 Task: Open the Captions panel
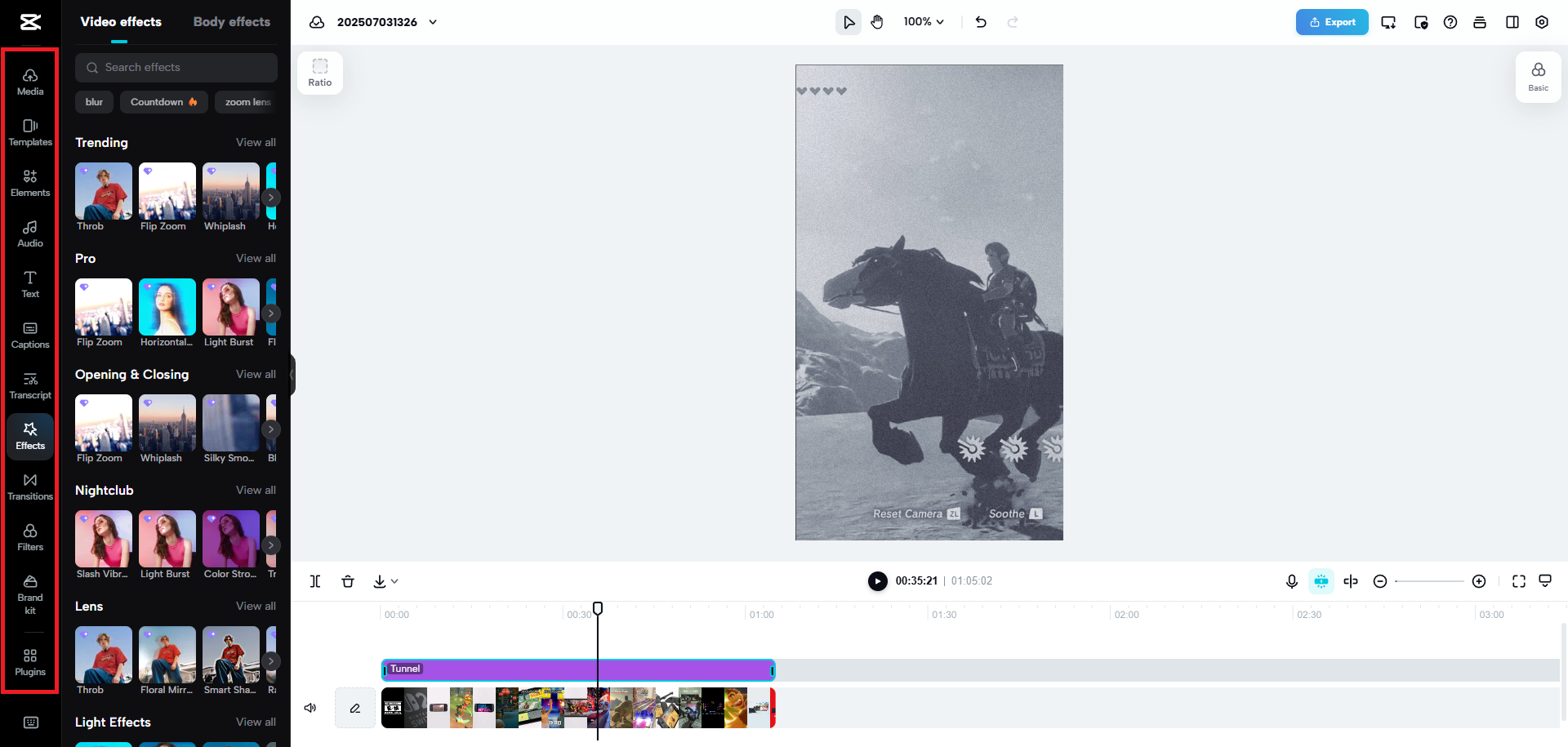pos(29,335)
